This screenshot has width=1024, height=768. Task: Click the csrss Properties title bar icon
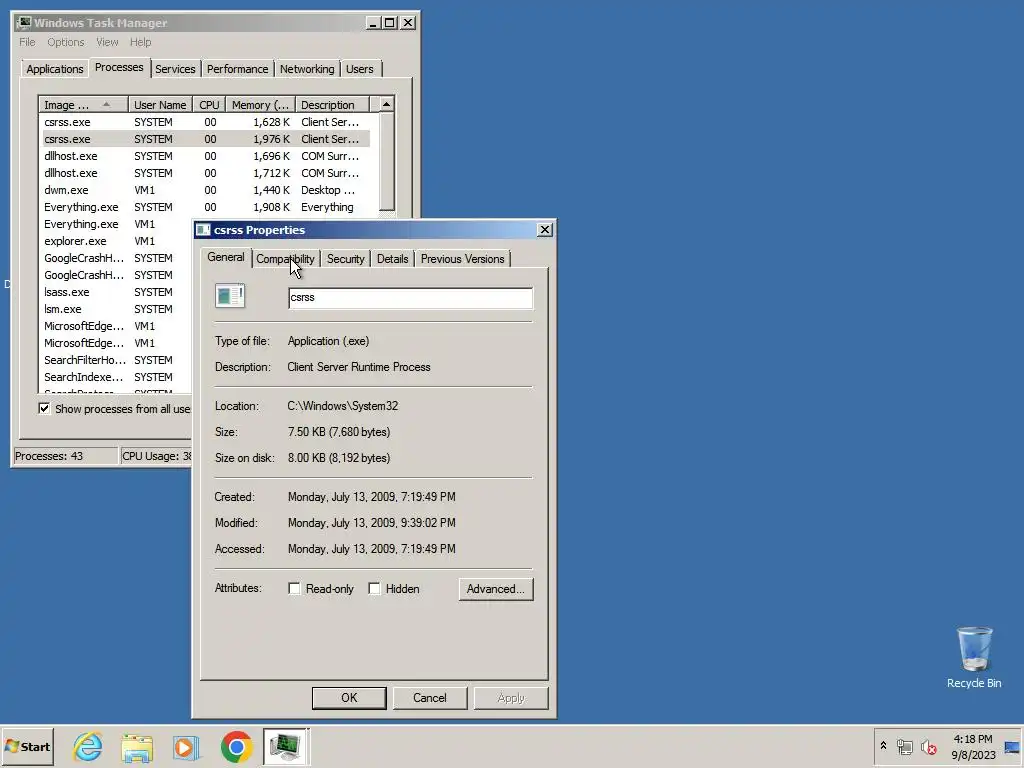click(x=203, y=230)
